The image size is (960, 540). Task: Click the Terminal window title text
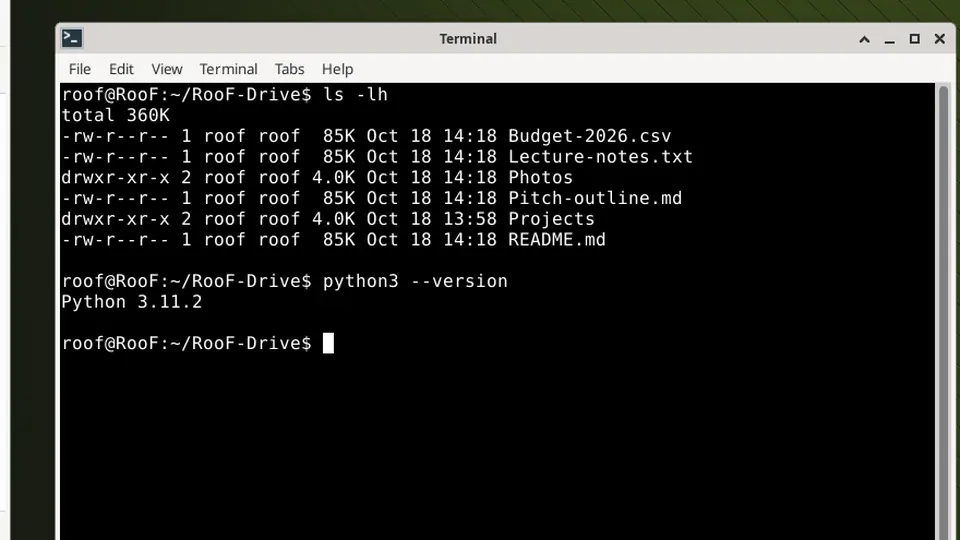468,39
